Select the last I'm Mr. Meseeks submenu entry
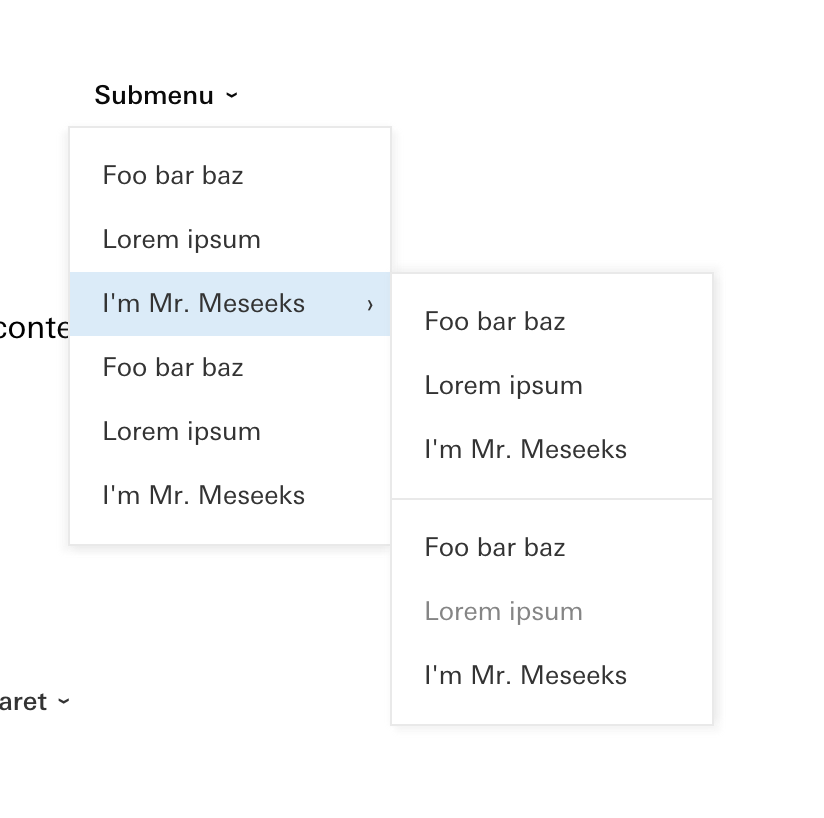The image size is (824, 818). coord(526,675)
